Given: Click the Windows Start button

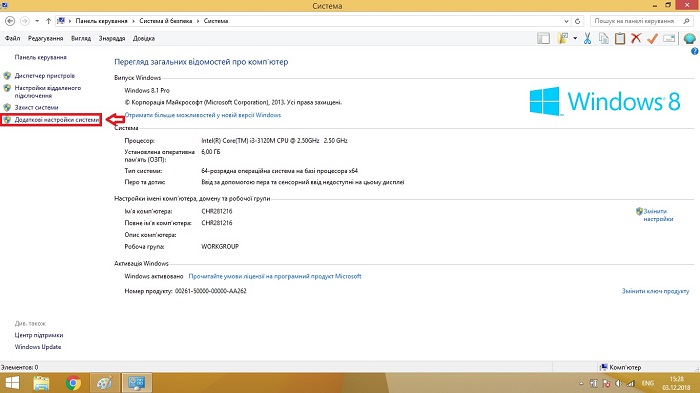Looking at the screenshot, I should coord(12,383).
